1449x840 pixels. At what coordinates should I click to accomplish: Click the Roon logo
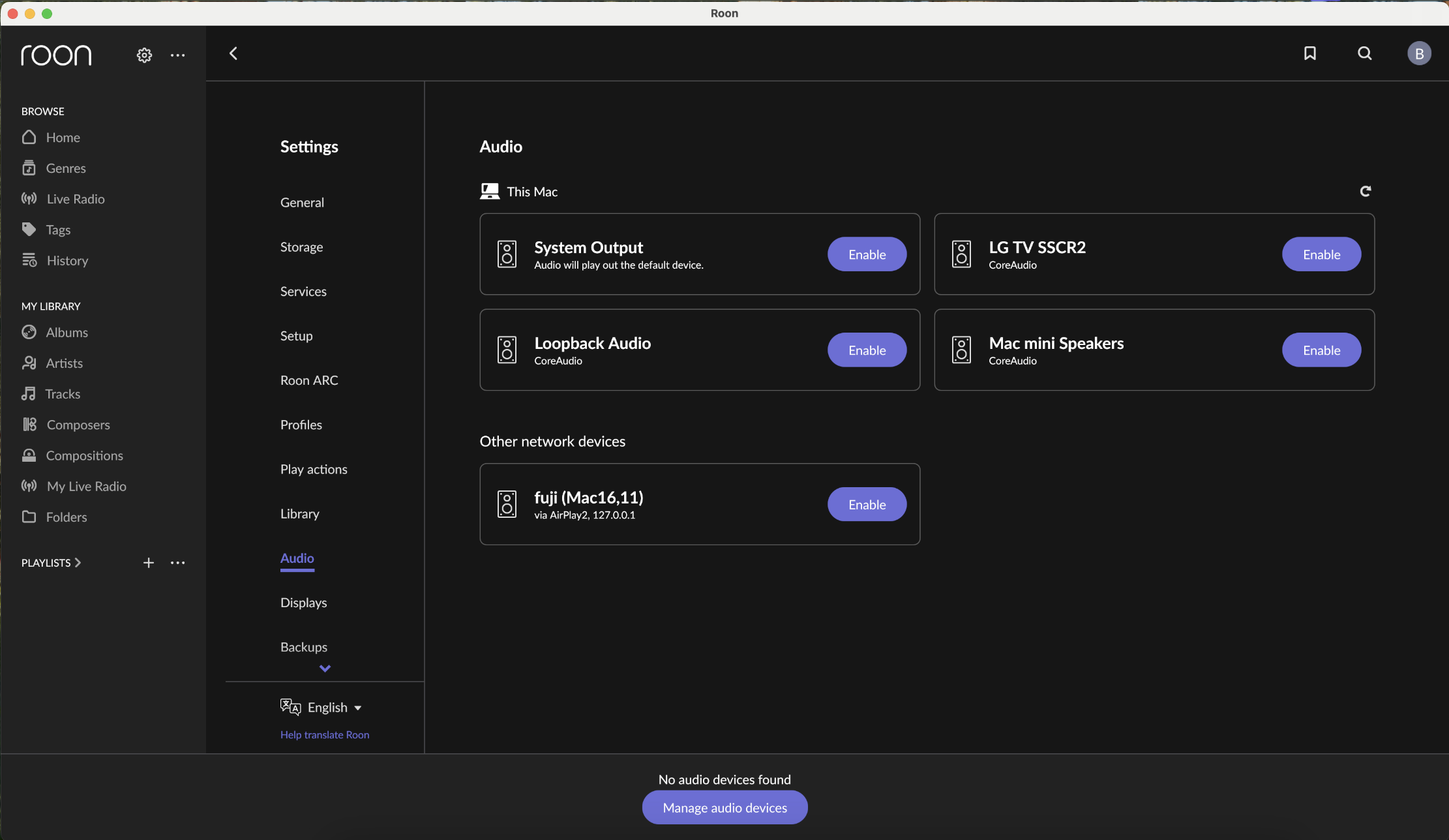(x=56, y=55)
